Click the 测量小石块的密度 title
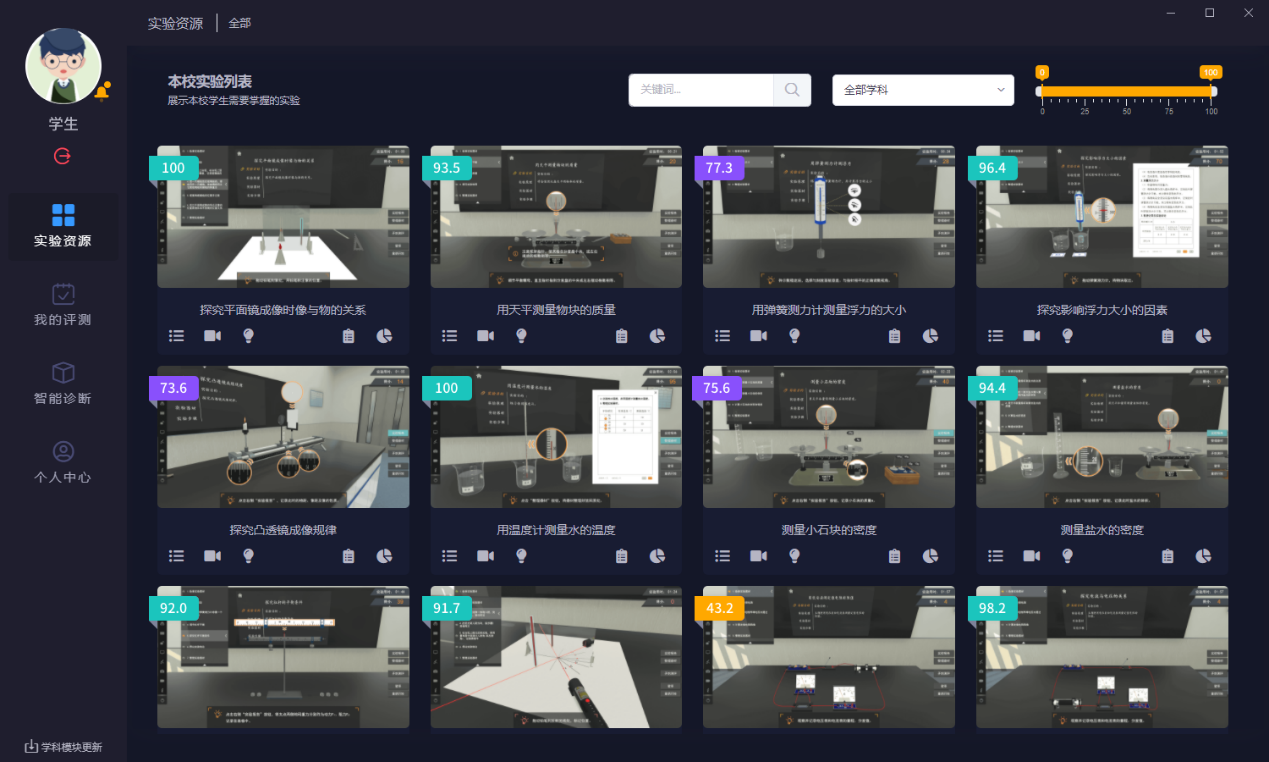The height and width of the screenshot is (762, 1269). tap(829, 530)
